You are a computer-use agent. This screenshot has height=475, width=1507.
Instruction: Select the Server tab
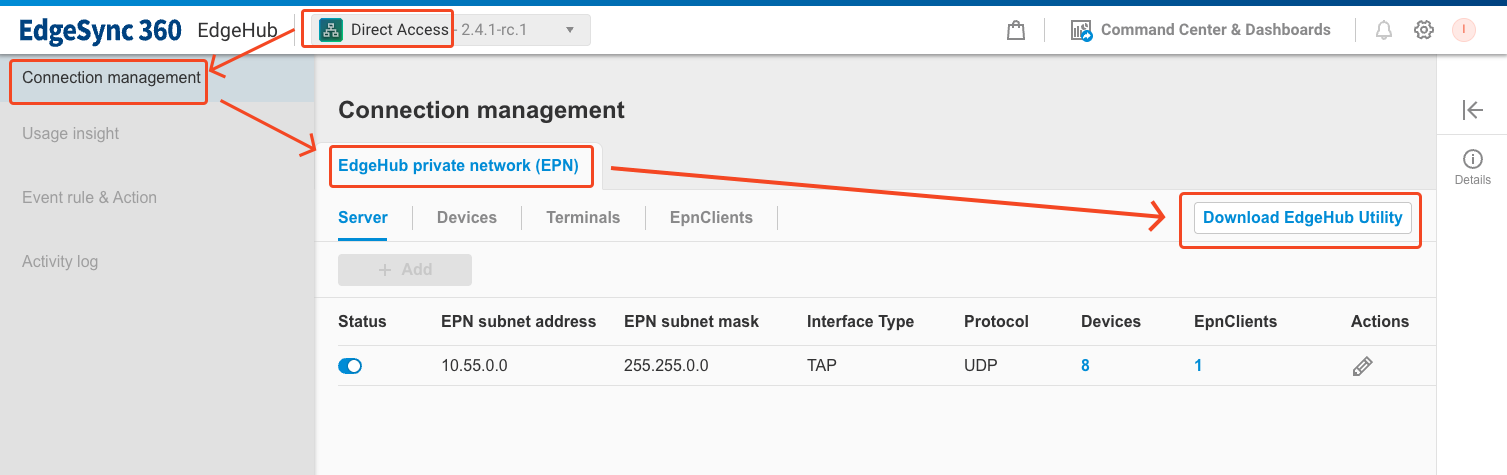pyautogui.click(x=363, y=217)
